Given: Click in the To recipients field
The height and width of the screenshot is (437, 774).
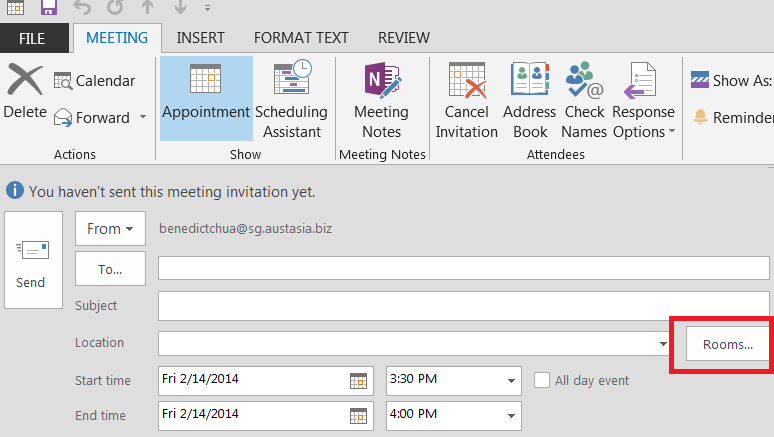Looking at the screenshot, I should 464,268.
